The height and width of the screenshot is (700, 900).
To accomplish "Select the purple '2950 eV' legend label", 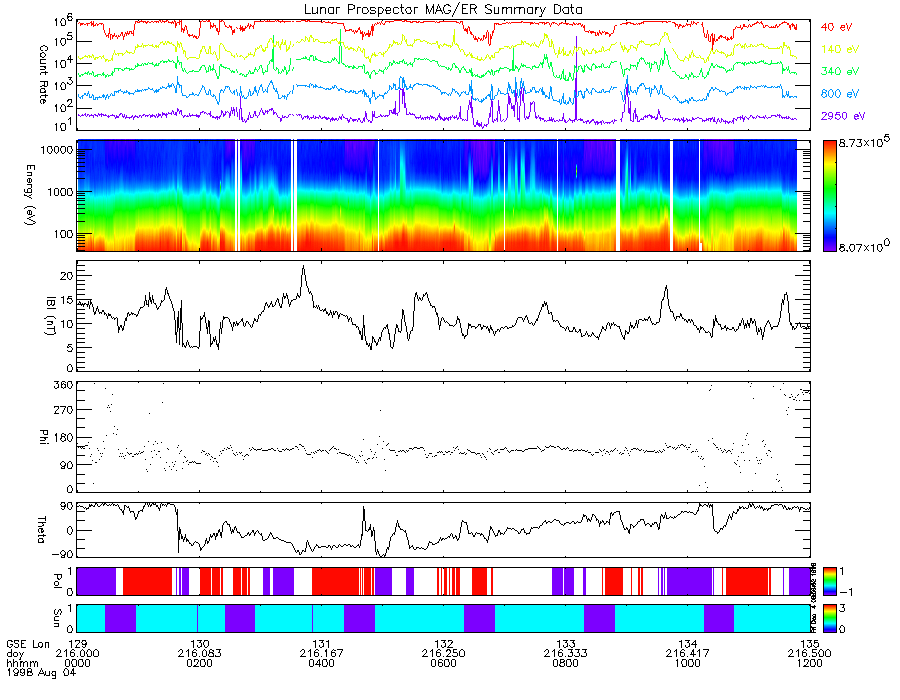I will click(843, 116).
